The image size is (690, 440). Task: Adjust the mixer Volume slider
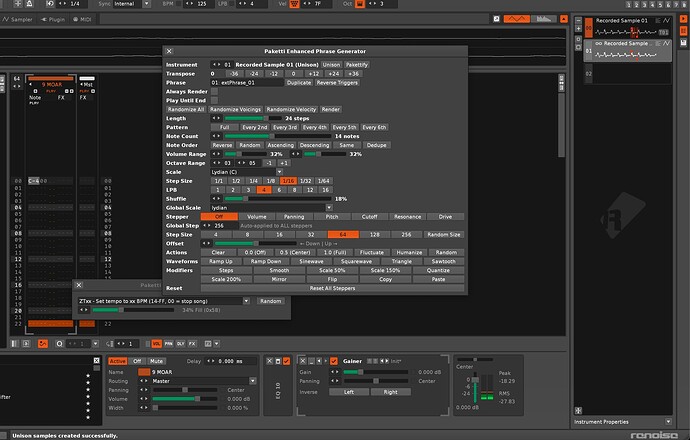point(185,399)
